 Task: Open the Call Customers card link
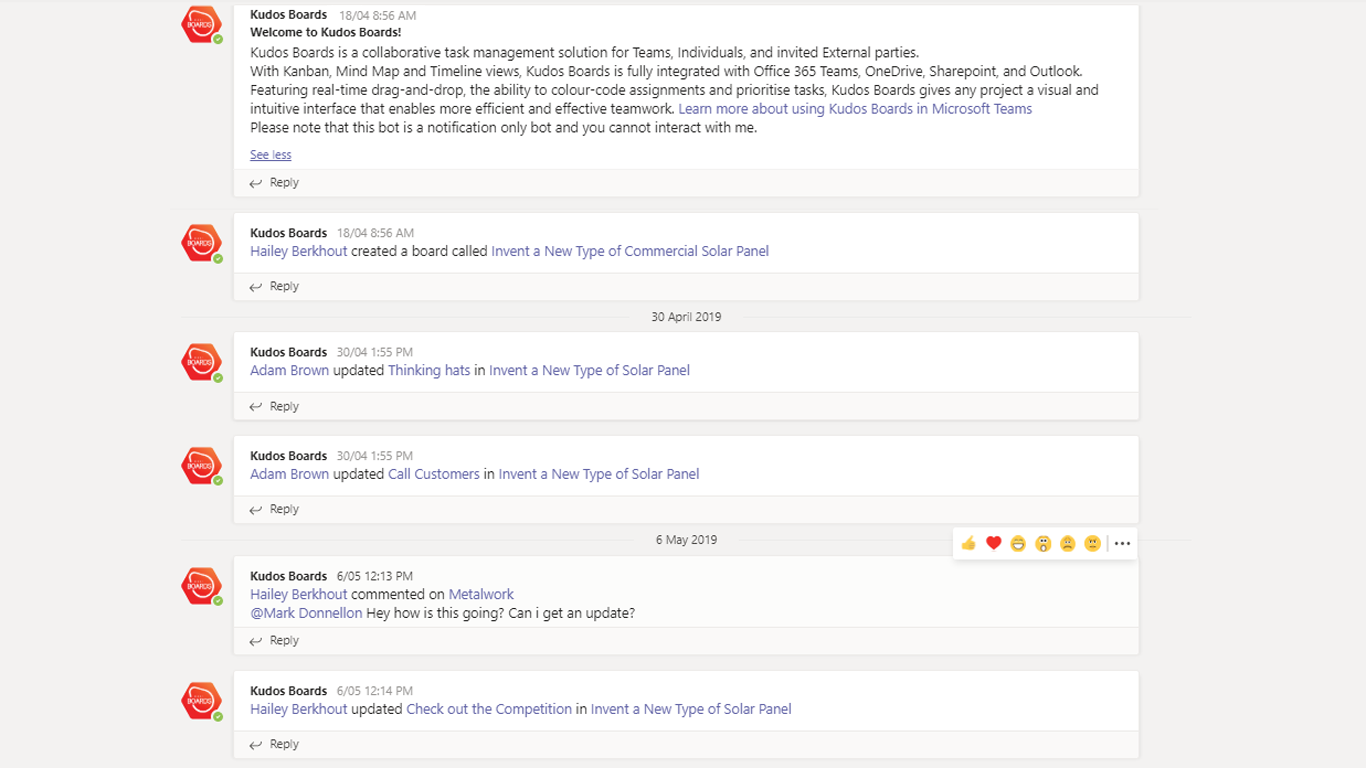coord(434,475)
